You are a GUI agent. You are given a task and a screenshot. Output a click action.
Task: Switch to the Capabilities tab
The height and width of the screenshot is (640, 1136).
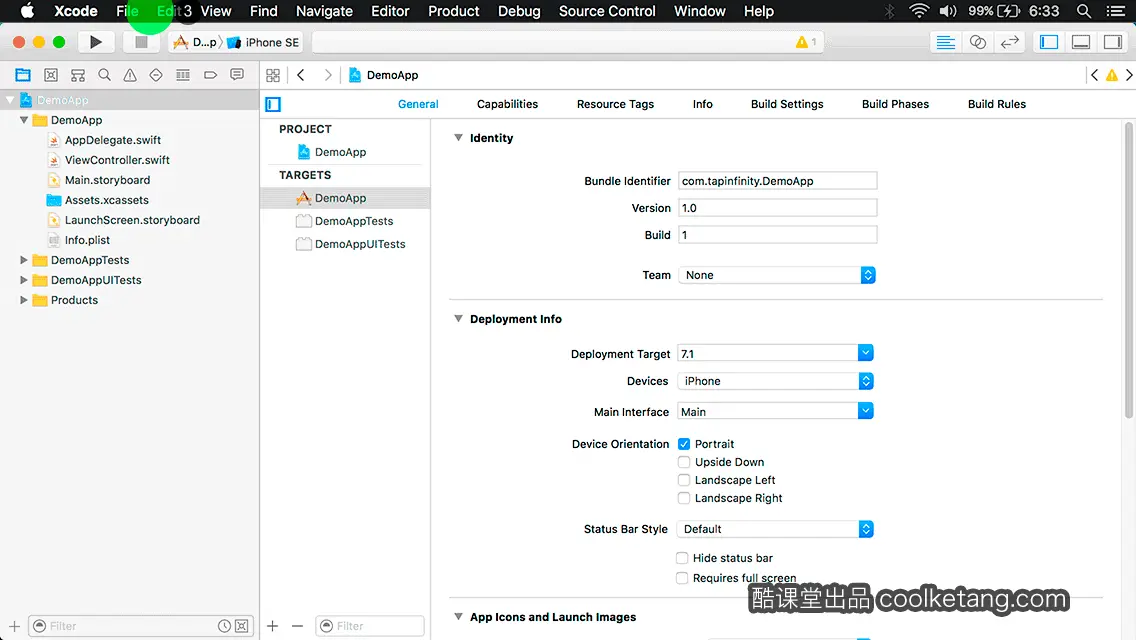507,104
